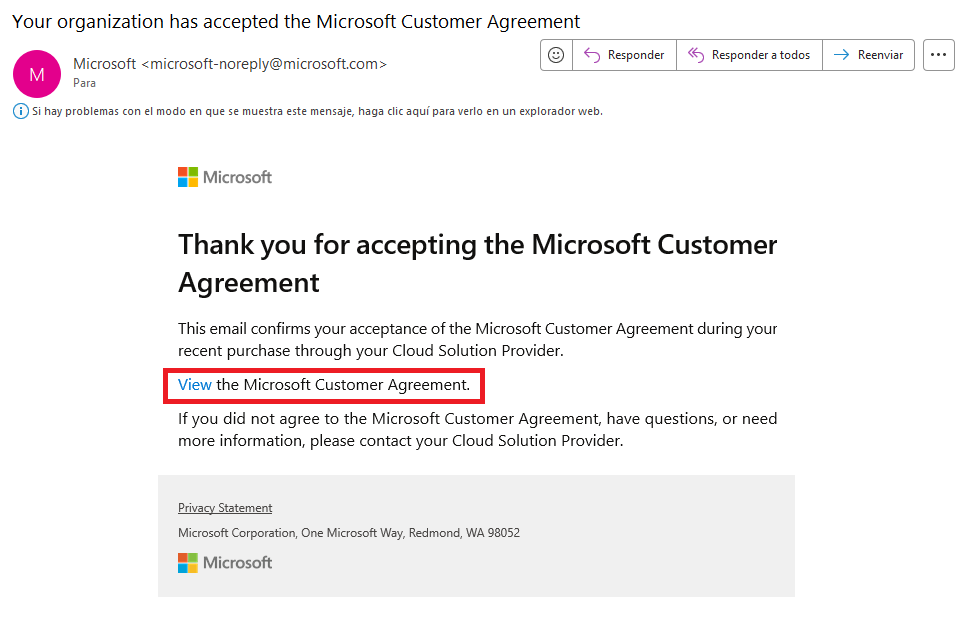The width and height of the screenshot is (969, 639).
Task: Click the pink sender avatar "M"
Action: [x=37, y=73]
